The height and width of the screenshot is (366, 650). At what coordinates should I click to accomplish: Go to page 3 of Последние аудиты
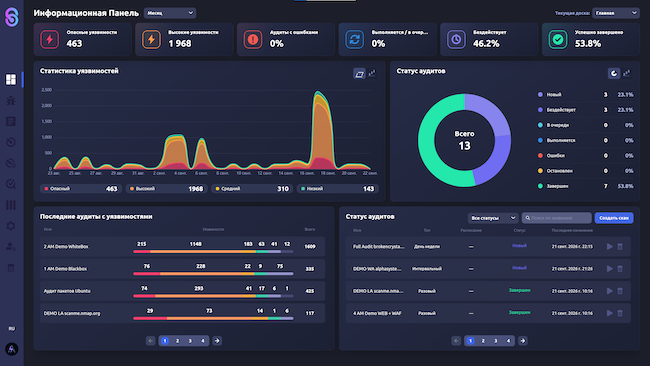click(x=190, y=341)
